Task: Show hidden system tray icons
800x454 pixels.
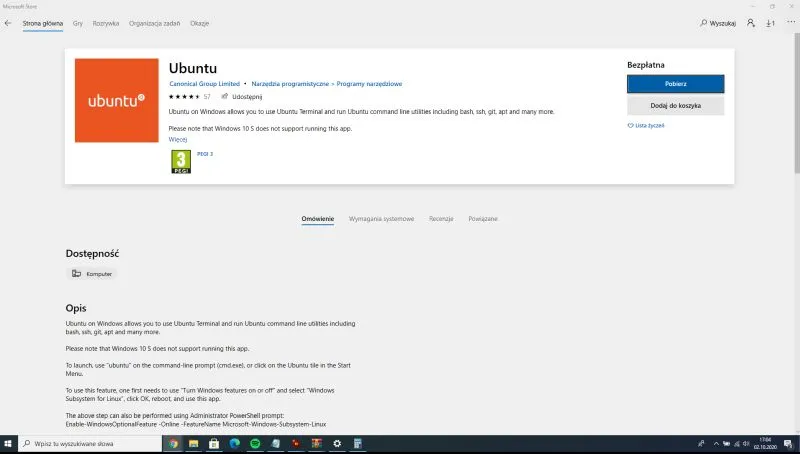Action: [x=716, y=444]
